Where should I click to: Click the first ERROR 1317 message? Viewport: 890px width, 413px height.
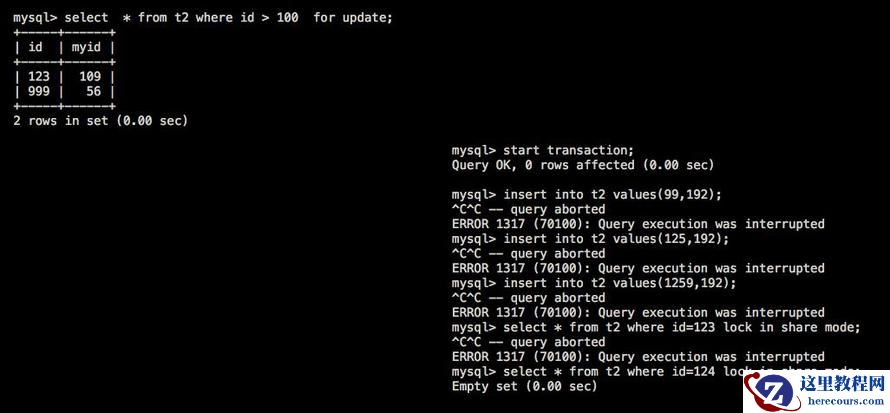(x=638, y=224)
